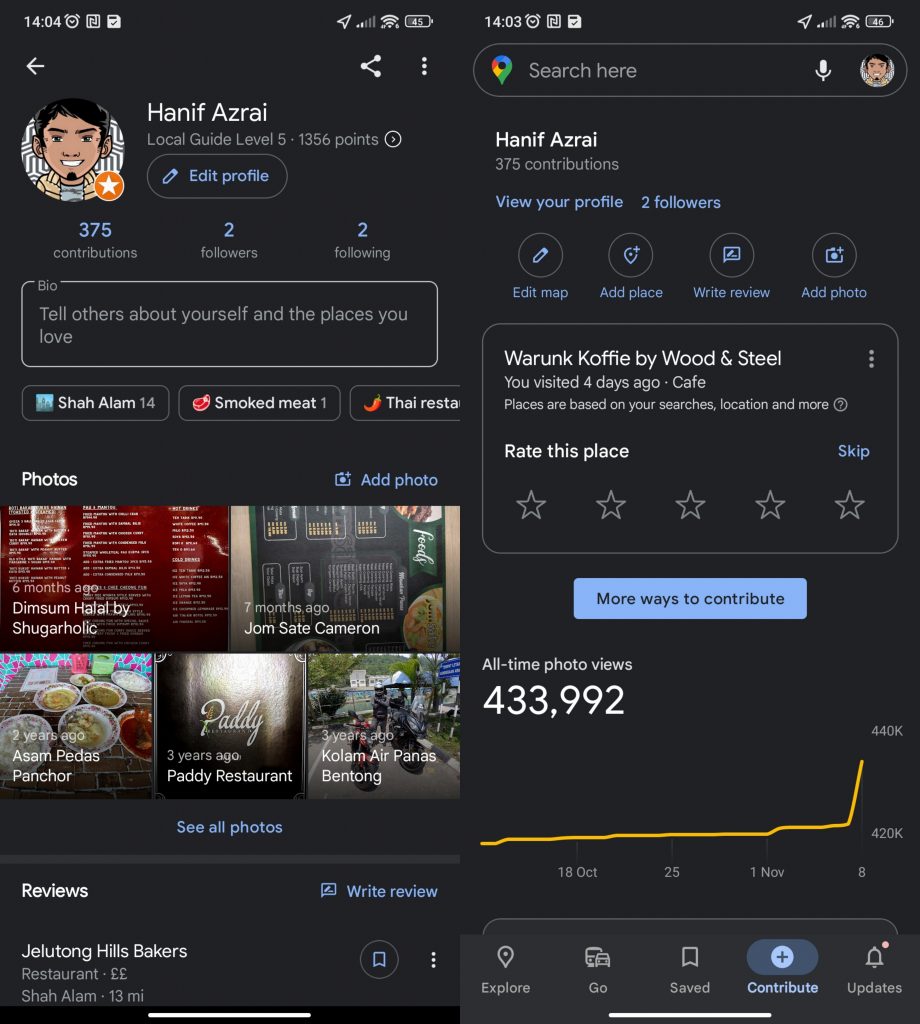This screenshot has height=1024, width=920.
Task: Open the Paddy Restaurant photo
Action: pos(230,726)
